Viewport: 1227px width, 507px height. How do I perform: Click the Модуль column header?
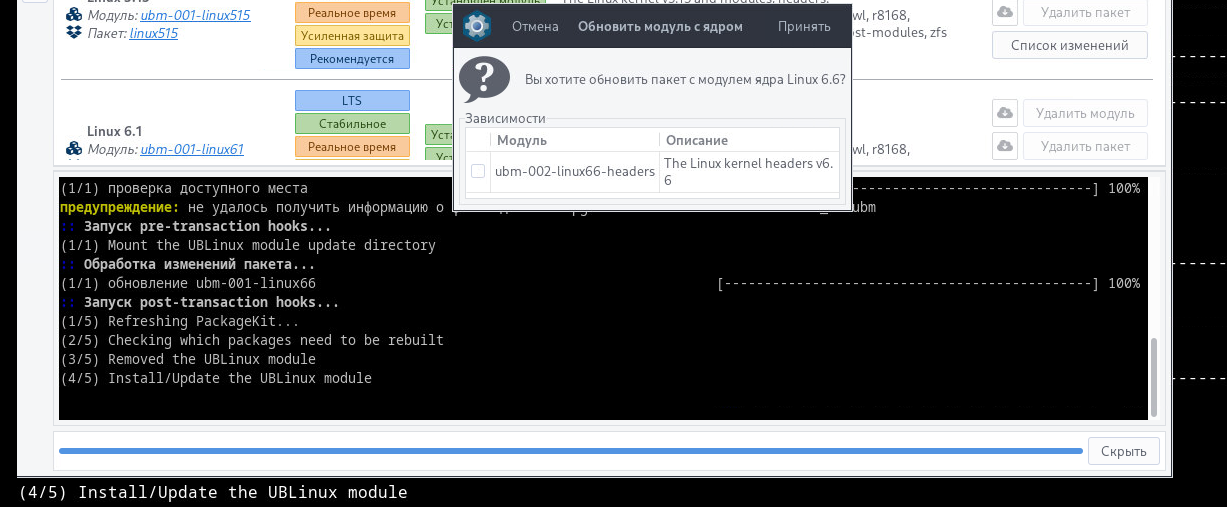point(575,140)
